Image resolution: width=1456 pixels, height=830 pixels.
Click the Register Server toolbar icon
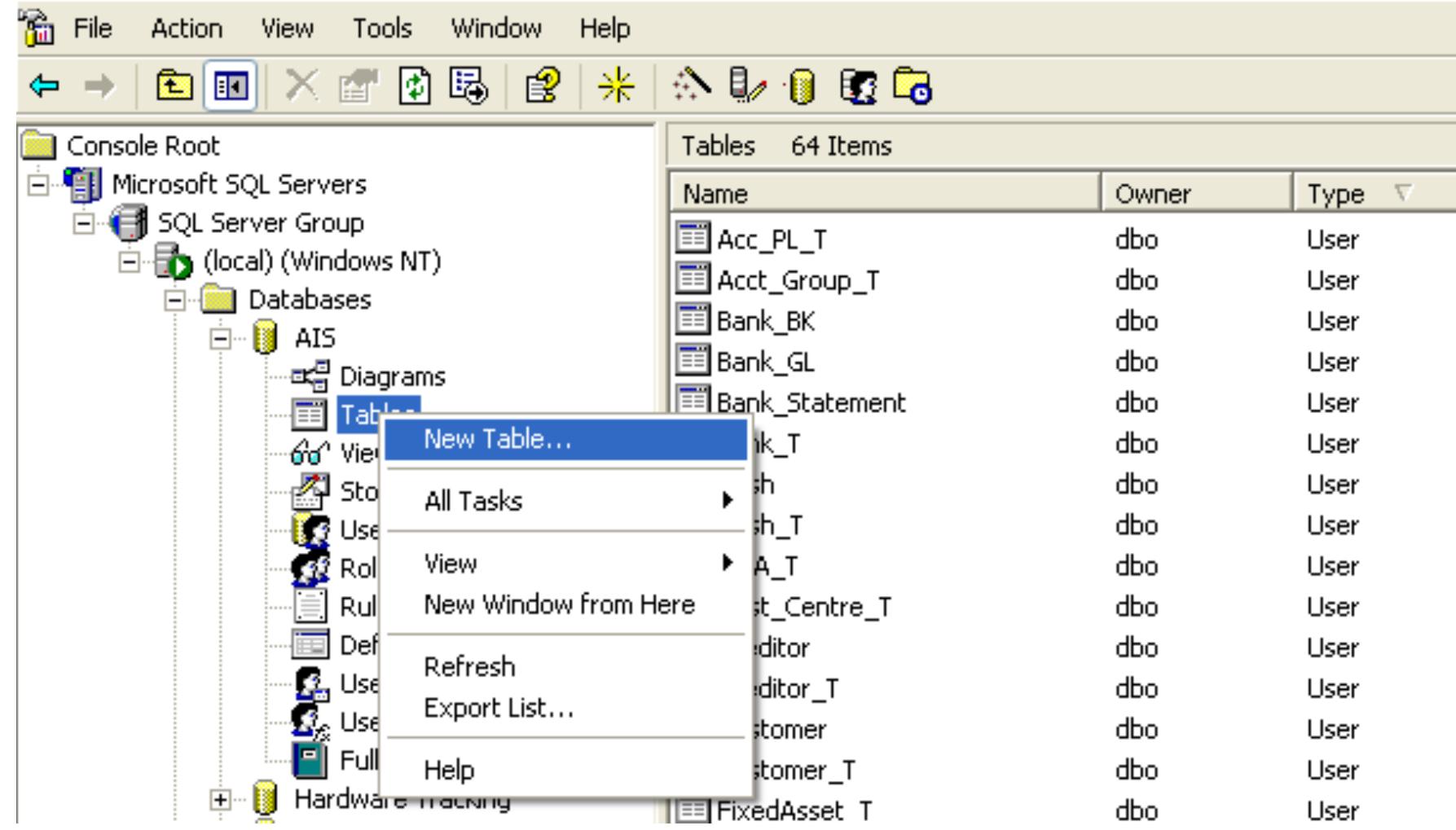pos(747,86)
